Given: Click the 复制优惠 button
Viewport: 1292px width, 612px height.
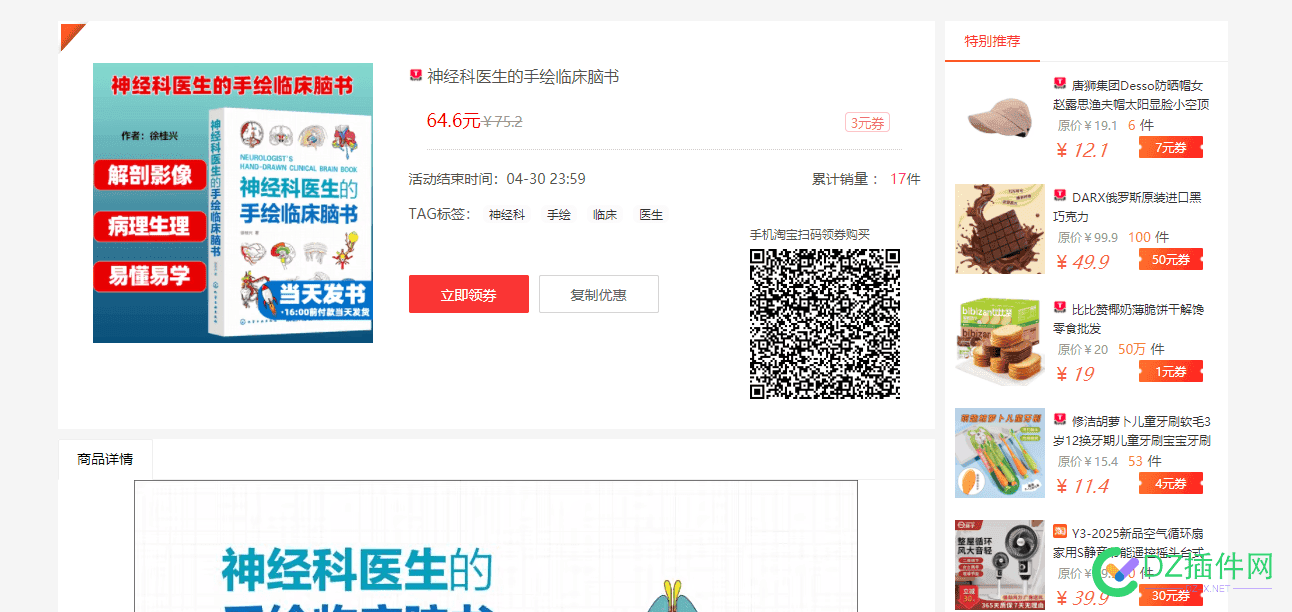Looking at the screenshot, I should coord(598,294).
